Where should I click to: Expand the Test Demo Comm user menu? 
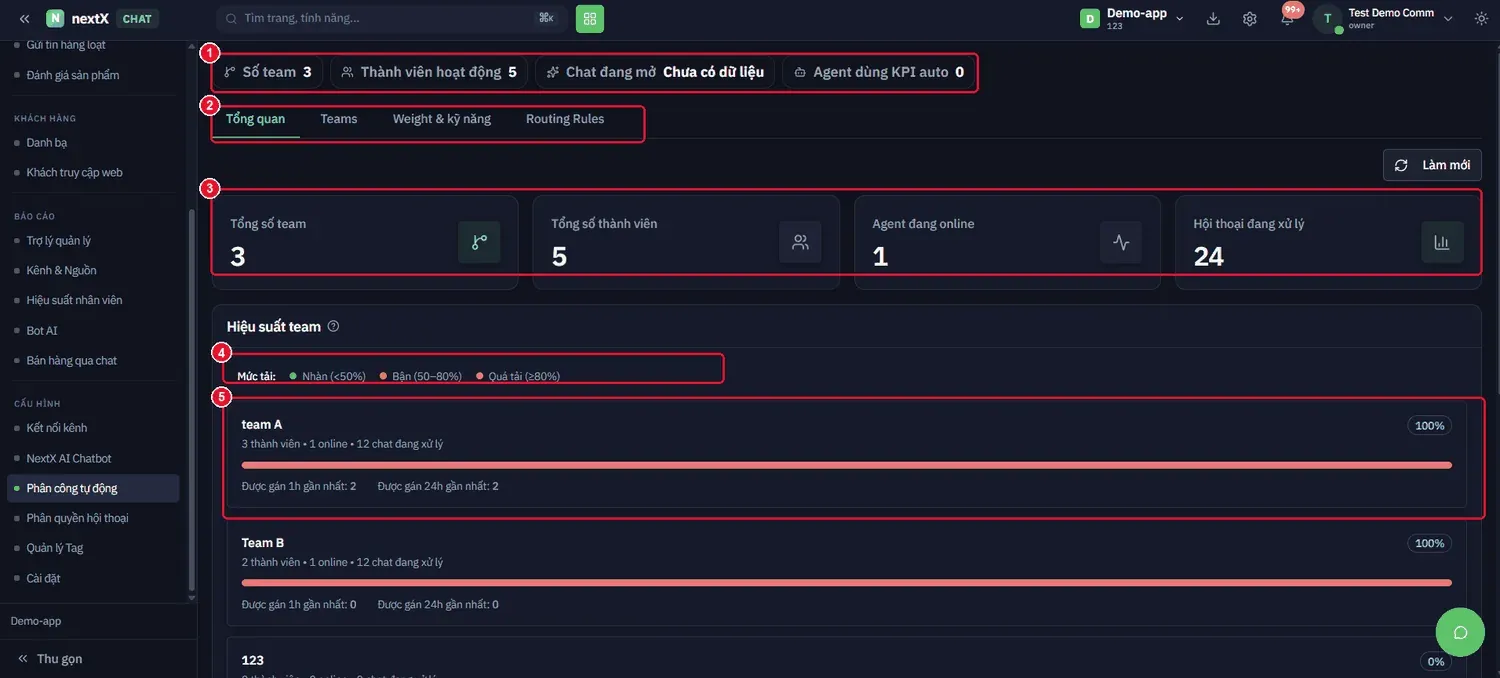pos(1383,18)
